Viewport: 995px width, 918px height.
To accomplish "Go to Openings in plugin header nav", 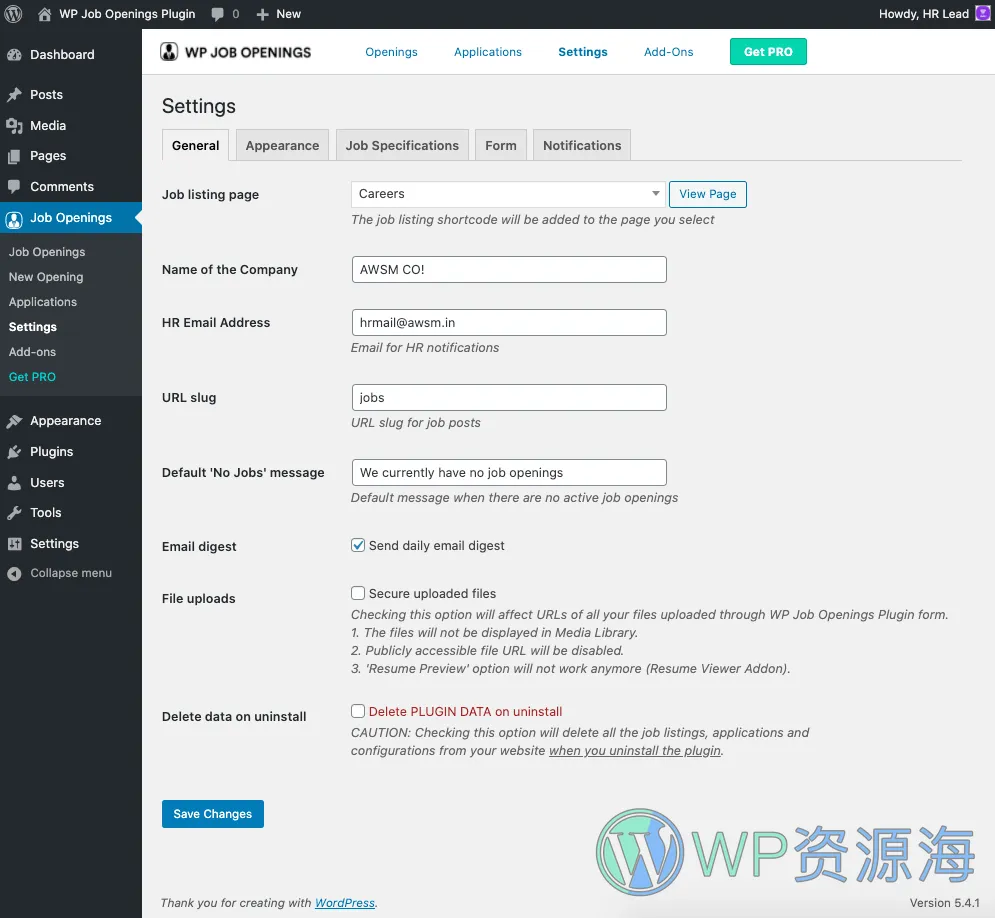I will [392, 52].
